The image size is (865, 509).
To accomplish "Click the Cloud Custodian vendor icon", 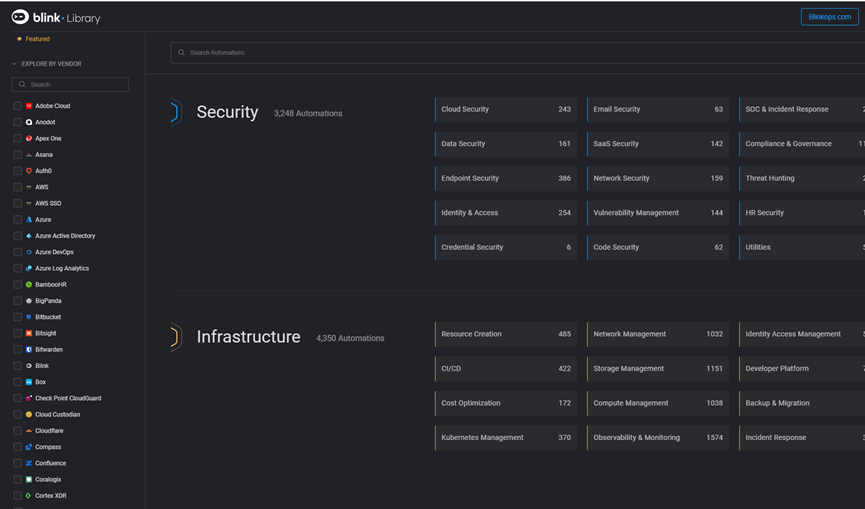I will coord(29,415).
